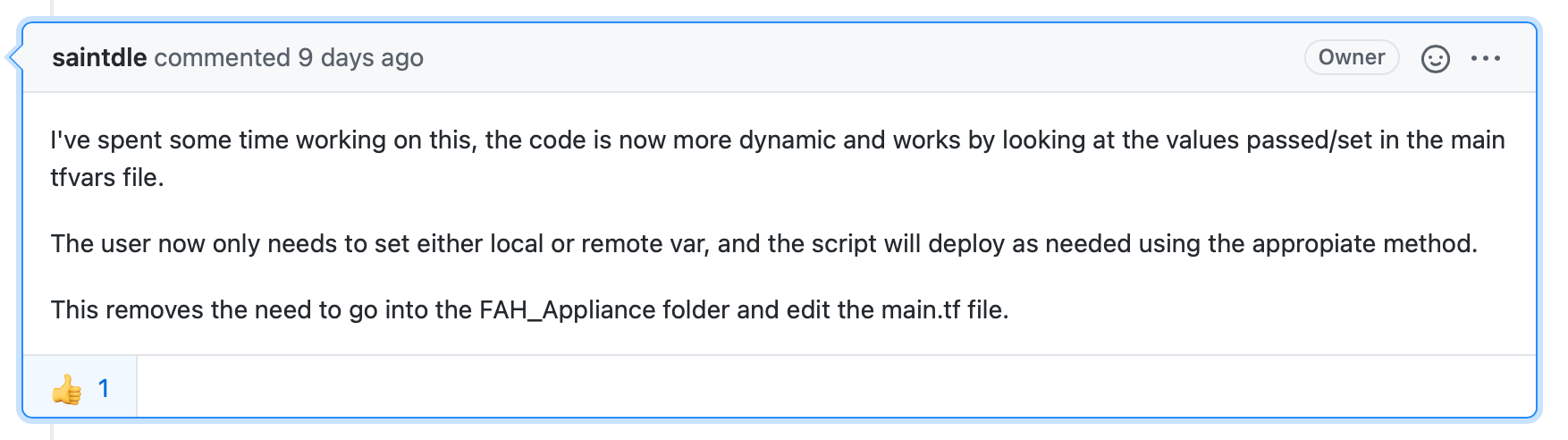Click the paragraph starting 'The user now only'

pyautogui.click(x=764, y=243)
